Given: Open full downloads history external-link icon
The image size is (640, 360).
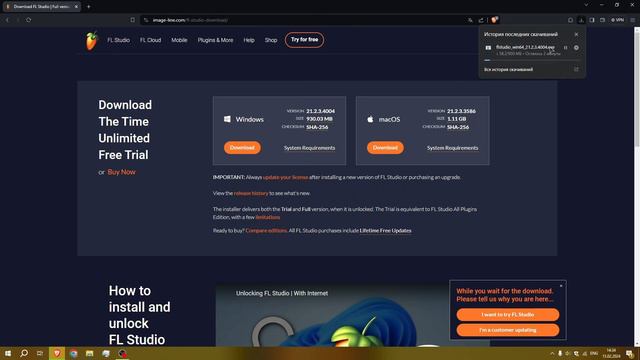Looking at the screenshot, I should tap(576, 69).
